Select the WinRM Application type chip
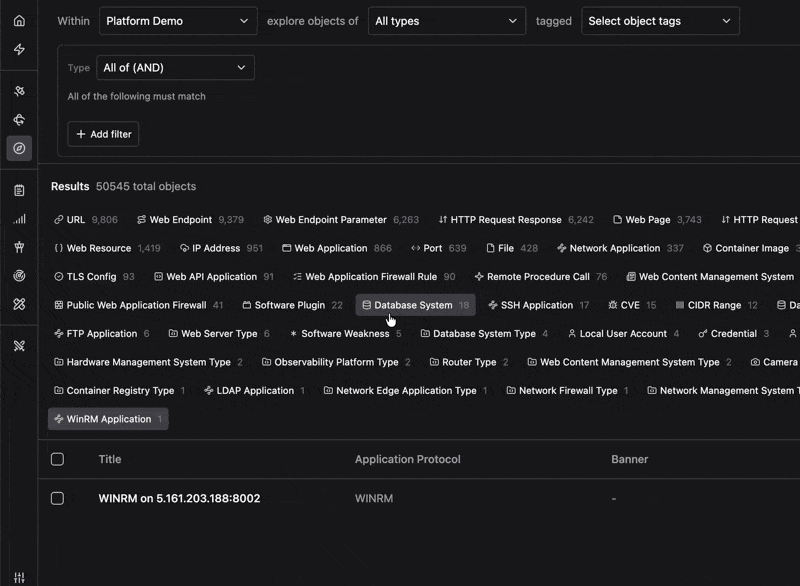 tap(108, 419)
